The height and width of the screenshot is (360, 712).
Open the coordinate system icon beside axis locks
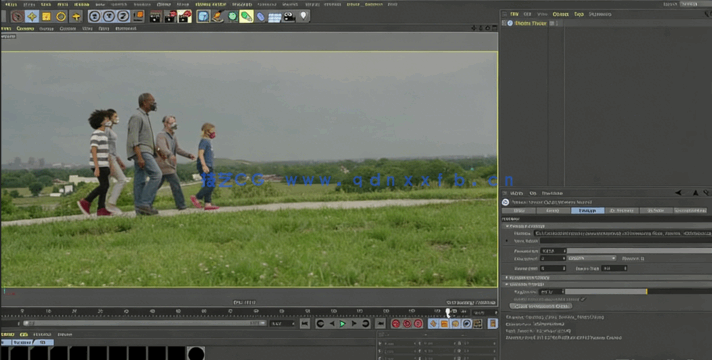click(138, 16)
